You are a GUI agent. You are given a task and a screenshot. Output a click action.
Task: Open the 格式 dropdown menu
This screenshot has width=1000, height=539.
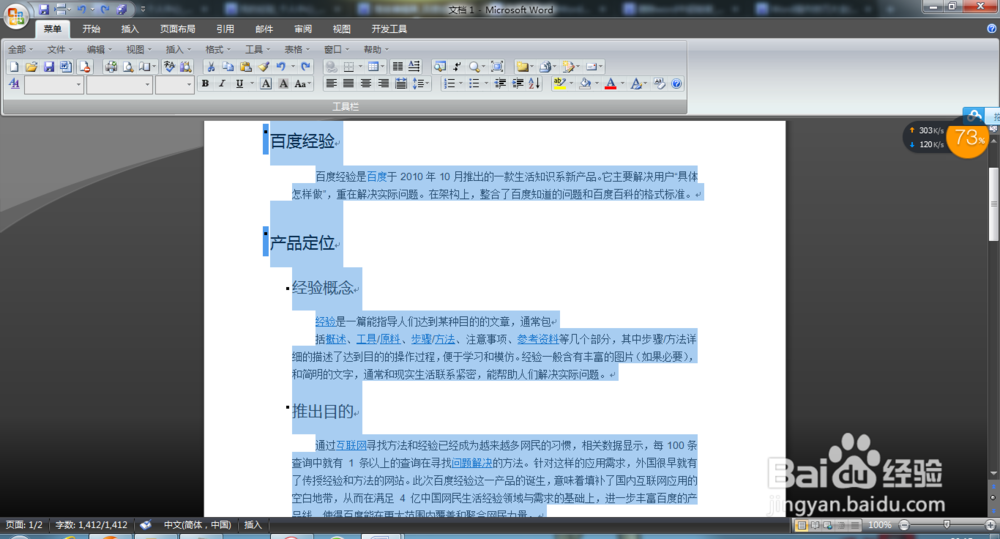[217, 49]
